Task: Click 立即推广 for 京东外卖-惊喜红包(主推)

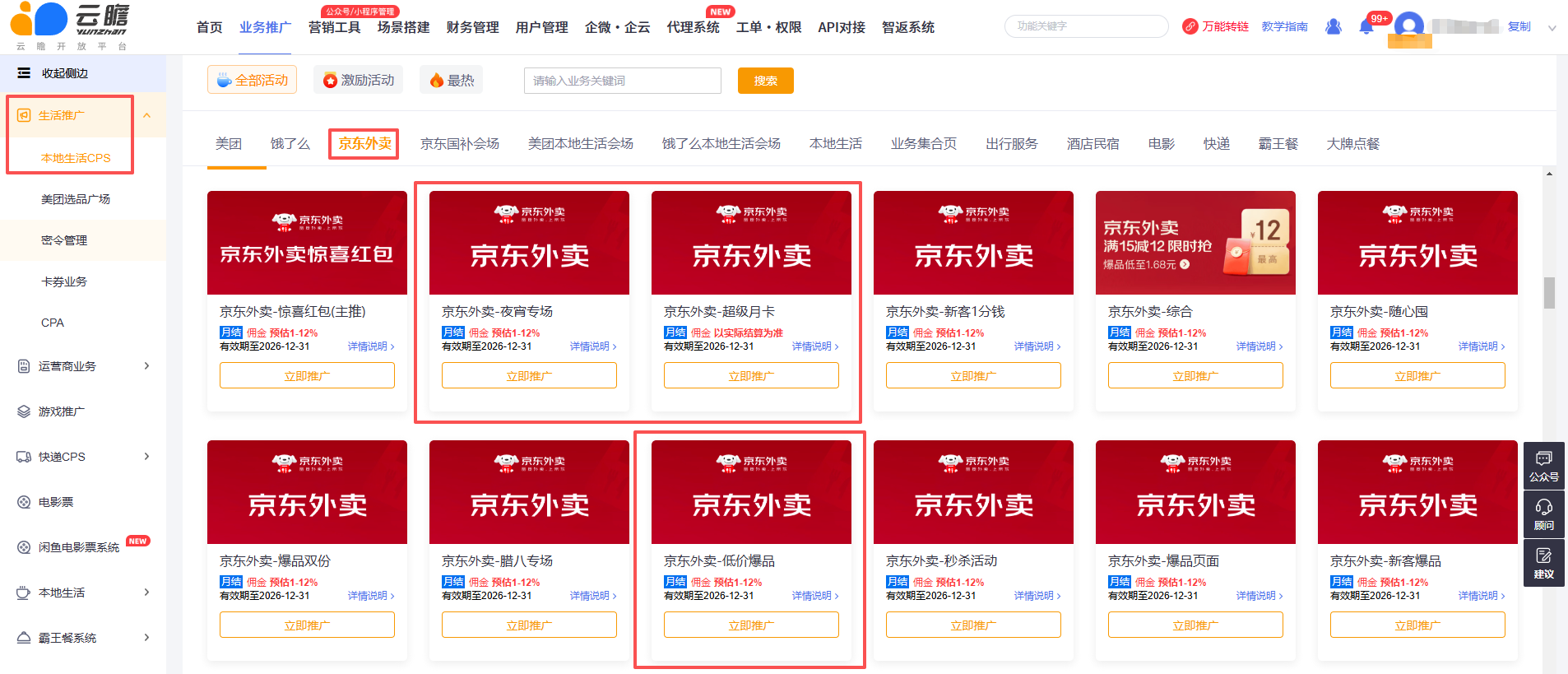Action: [x=307, y=375]
